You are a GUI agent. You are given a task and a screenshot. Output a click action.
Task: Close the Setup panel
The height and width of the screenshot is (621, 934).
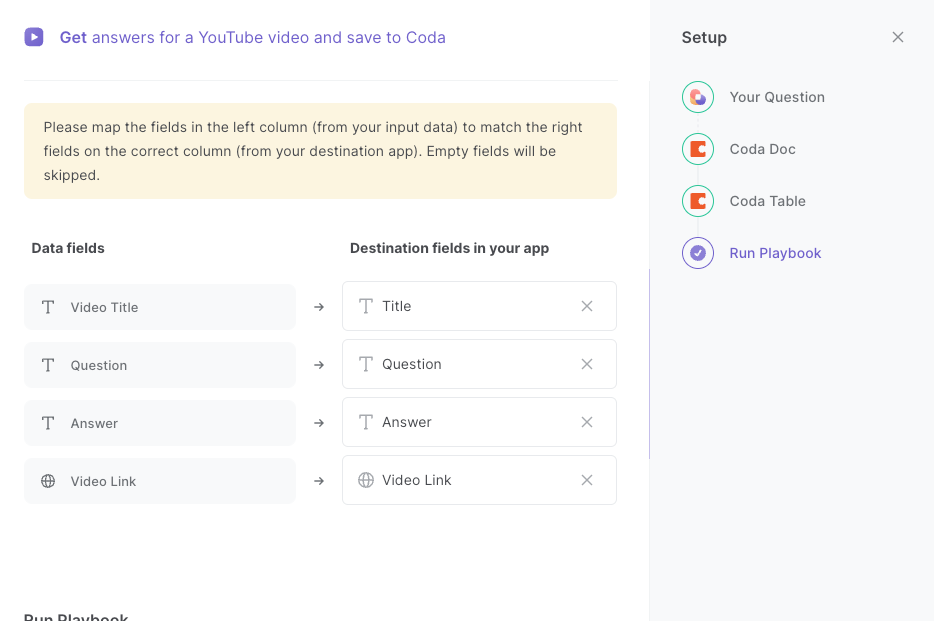tap(898, 37)
